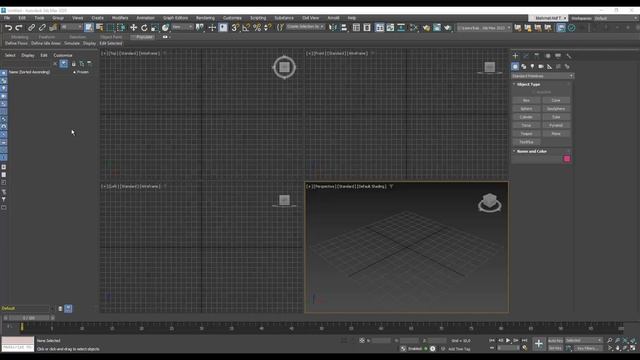Click the Torus primitive button

click(526, 125)
